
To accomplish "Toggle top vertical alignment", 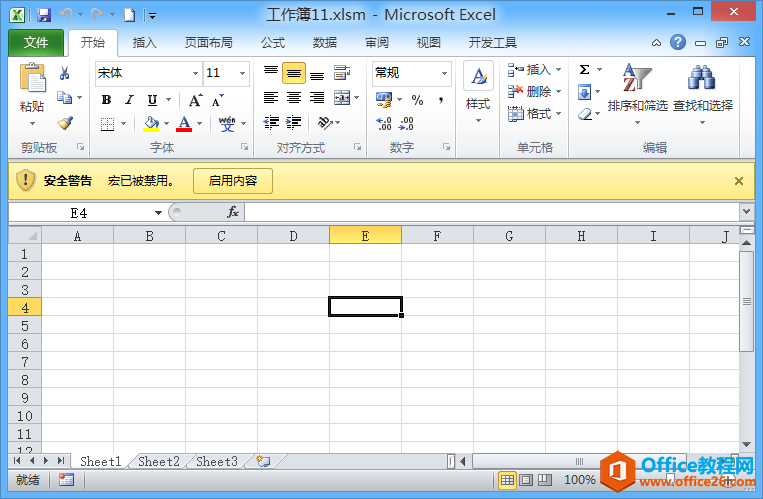I will (x=271, y=73).
